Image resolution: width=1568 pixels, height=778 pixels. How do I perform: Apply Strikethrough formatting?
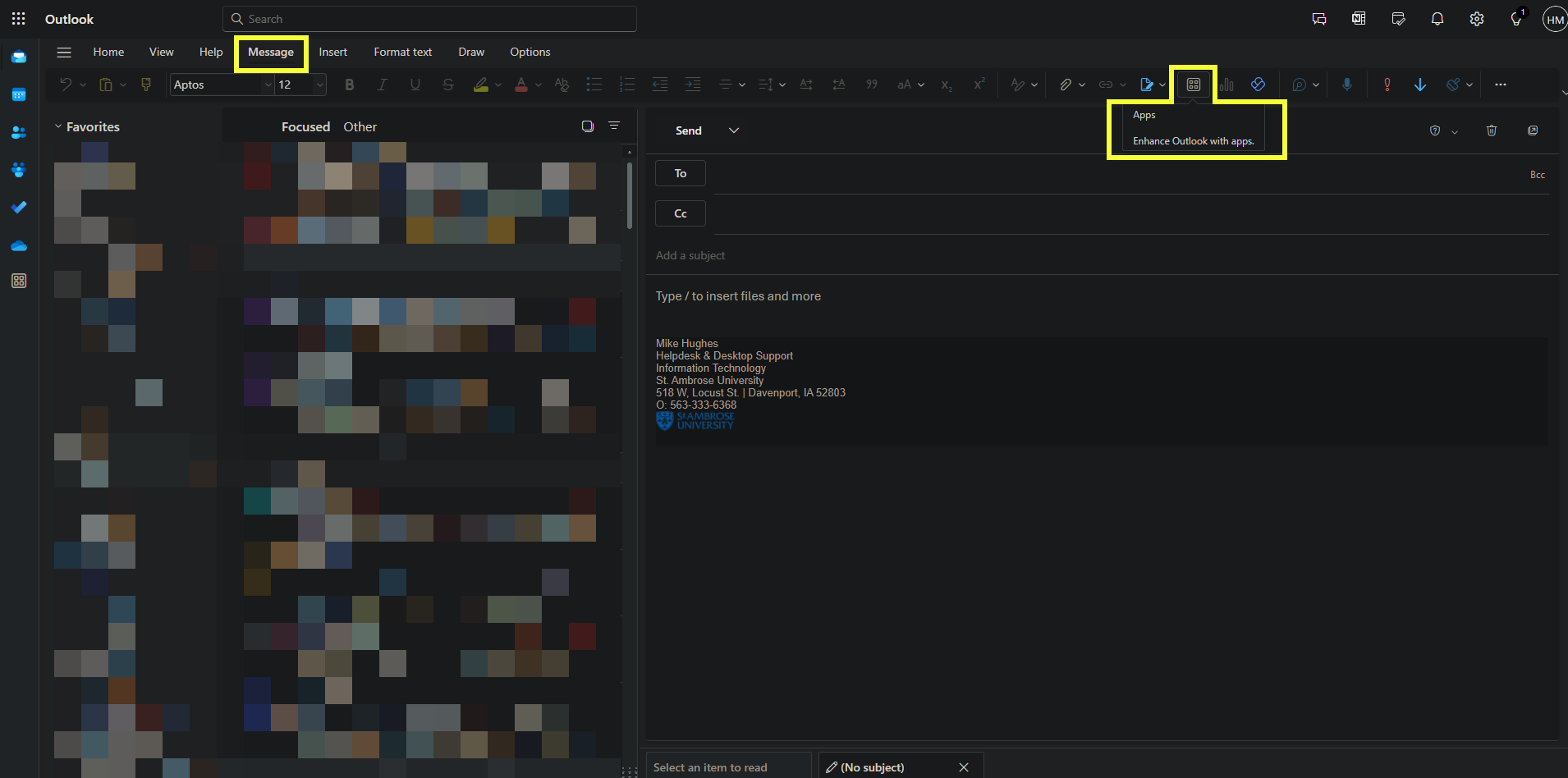447,85
